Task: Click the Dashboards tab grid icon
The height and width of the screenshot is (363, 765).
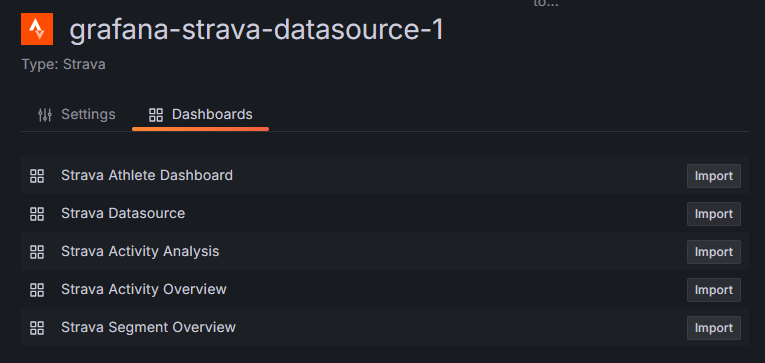Action: [156, 115]
